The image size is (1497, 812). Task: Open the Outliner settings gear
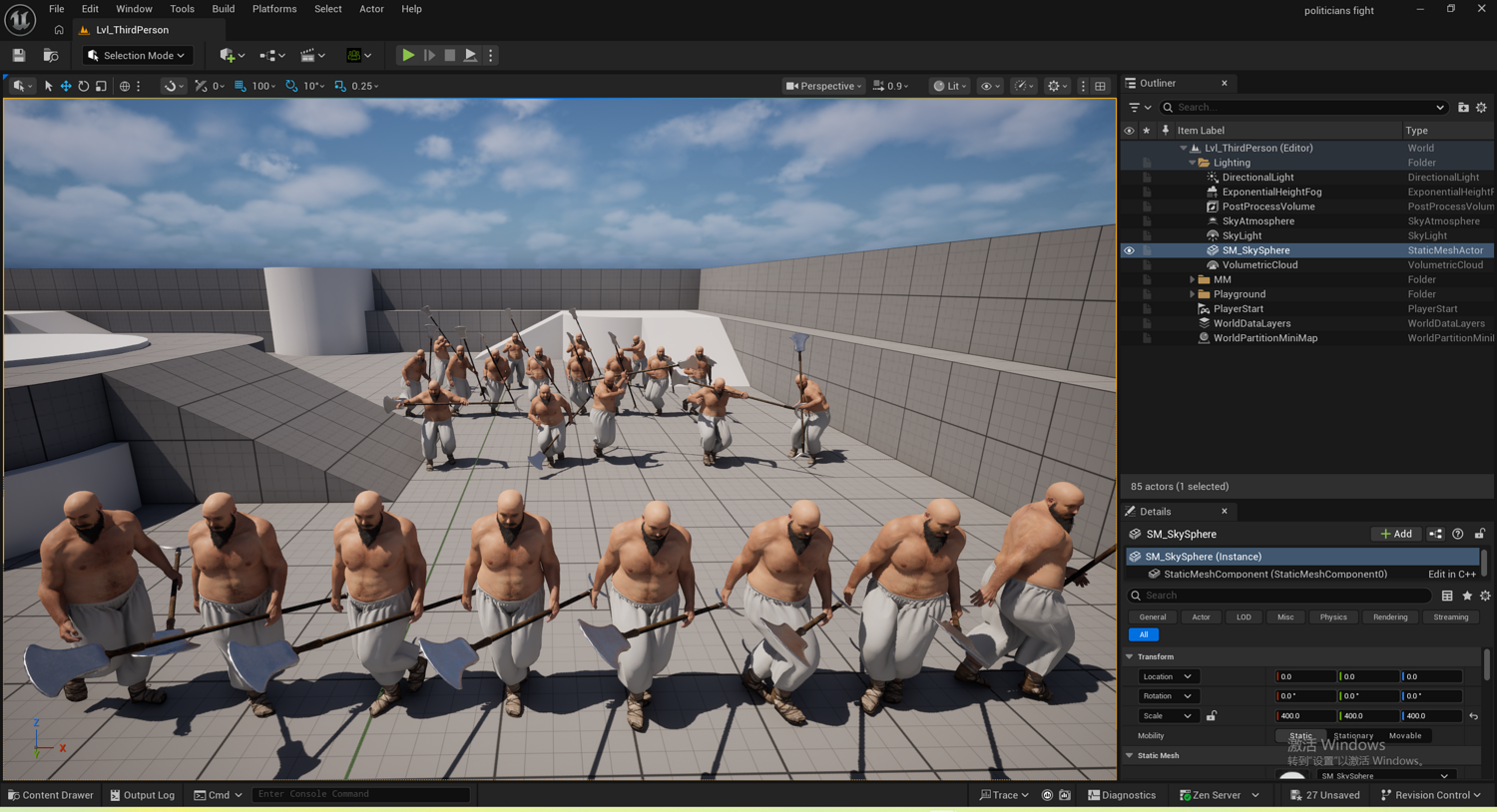click(1482, 108)
